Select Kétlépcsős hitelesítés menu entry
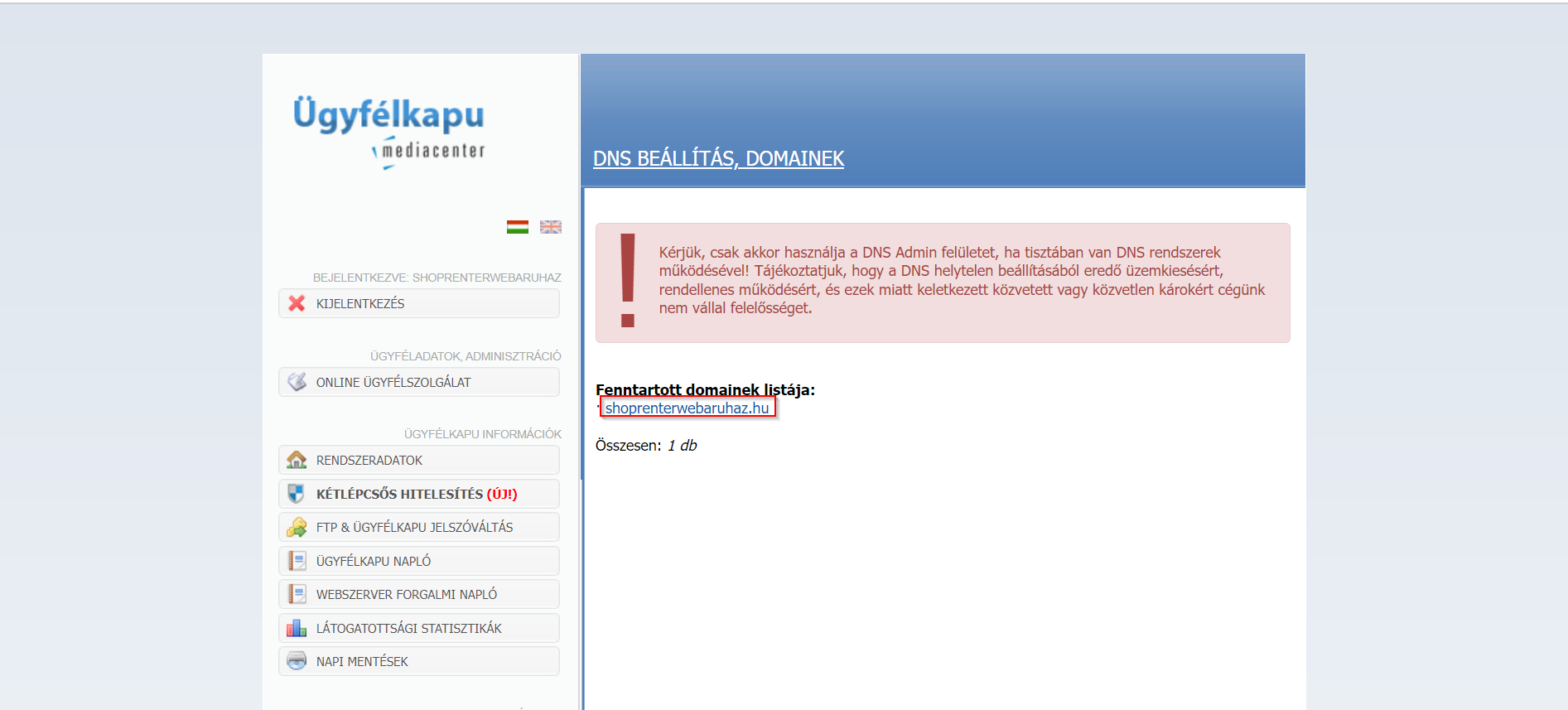Viewport: 1568px width, 710px height. coord(416,495)
